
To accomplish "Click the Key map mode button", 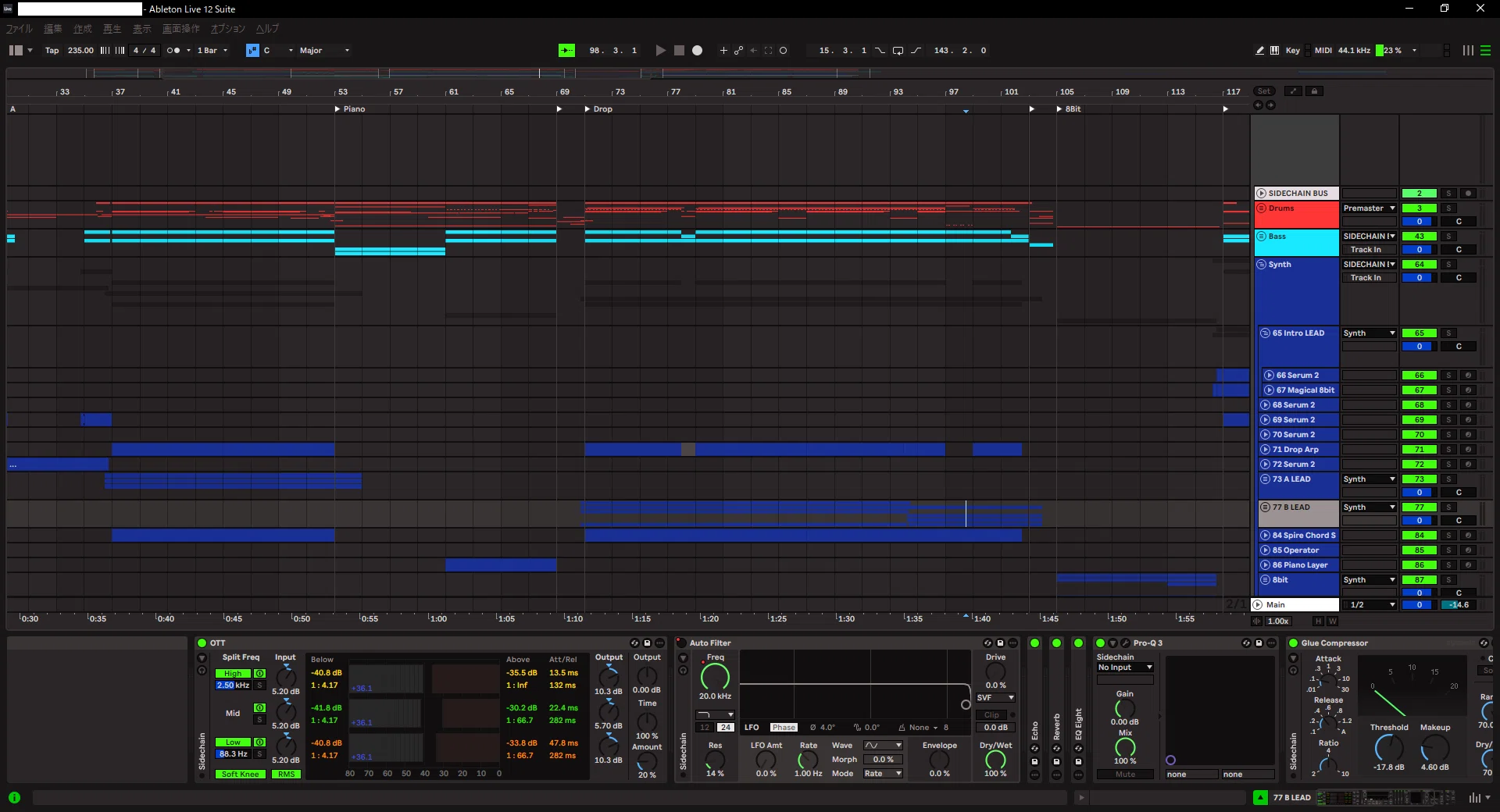I will [1293, 51].
